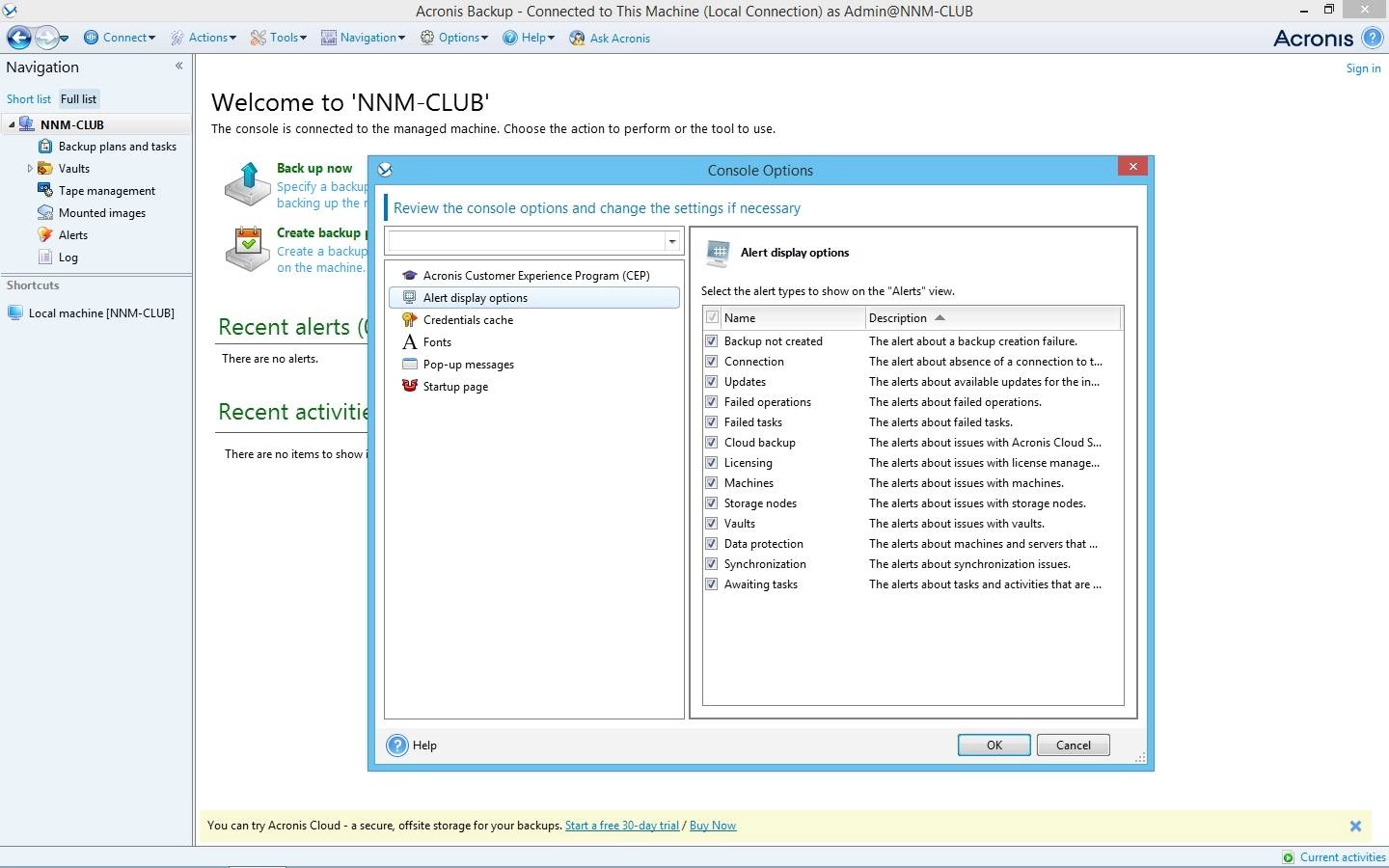Select the Credentials cache key icon
This screenshot has width=1389, height=868.
410,320
